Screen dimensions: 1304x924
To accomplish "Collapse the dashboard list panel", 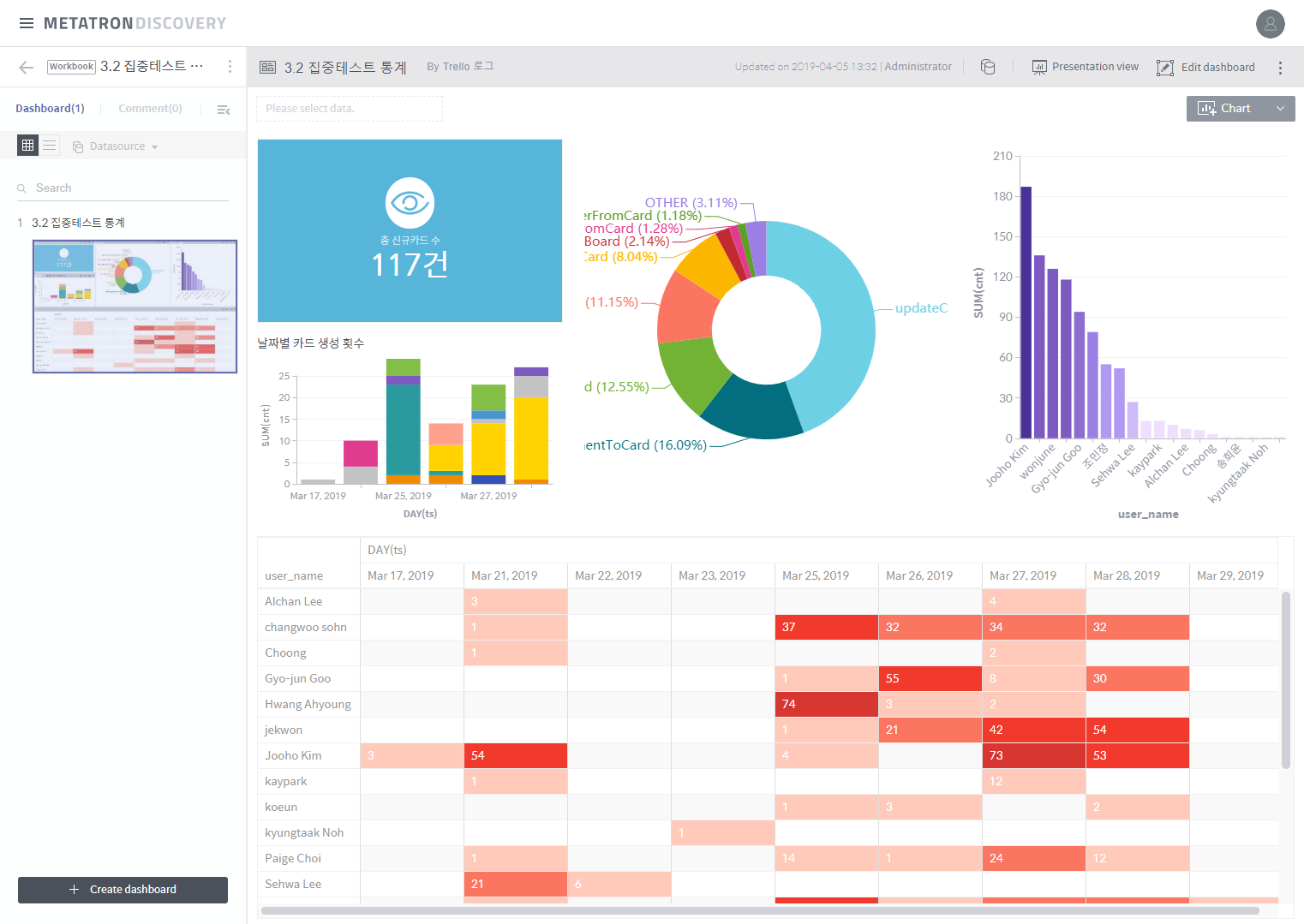I will 224,110.
